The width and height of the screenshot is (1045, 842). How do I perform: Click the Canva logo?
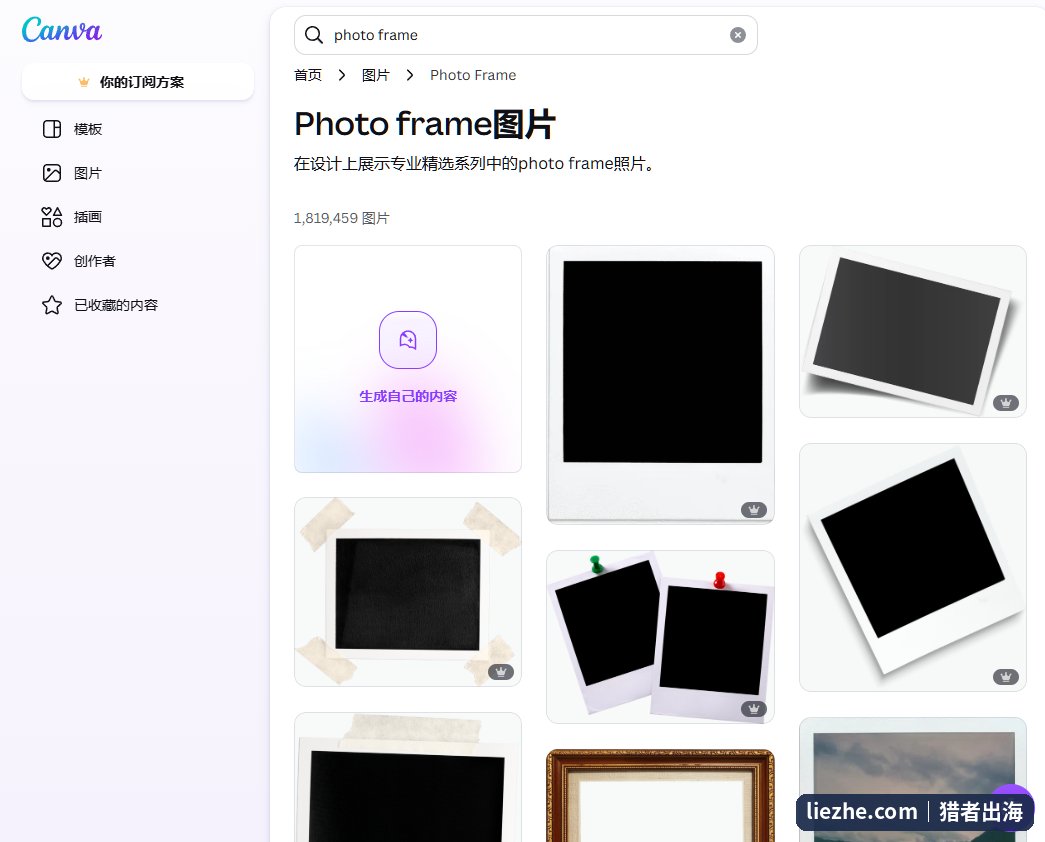[61, 30]
